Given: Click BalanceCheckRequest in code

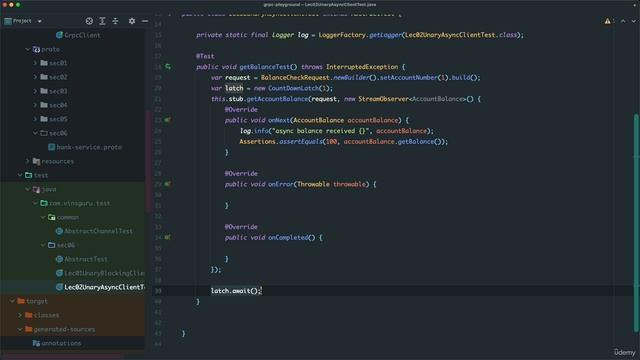Looking at the screenshot, I should (295, 78).
